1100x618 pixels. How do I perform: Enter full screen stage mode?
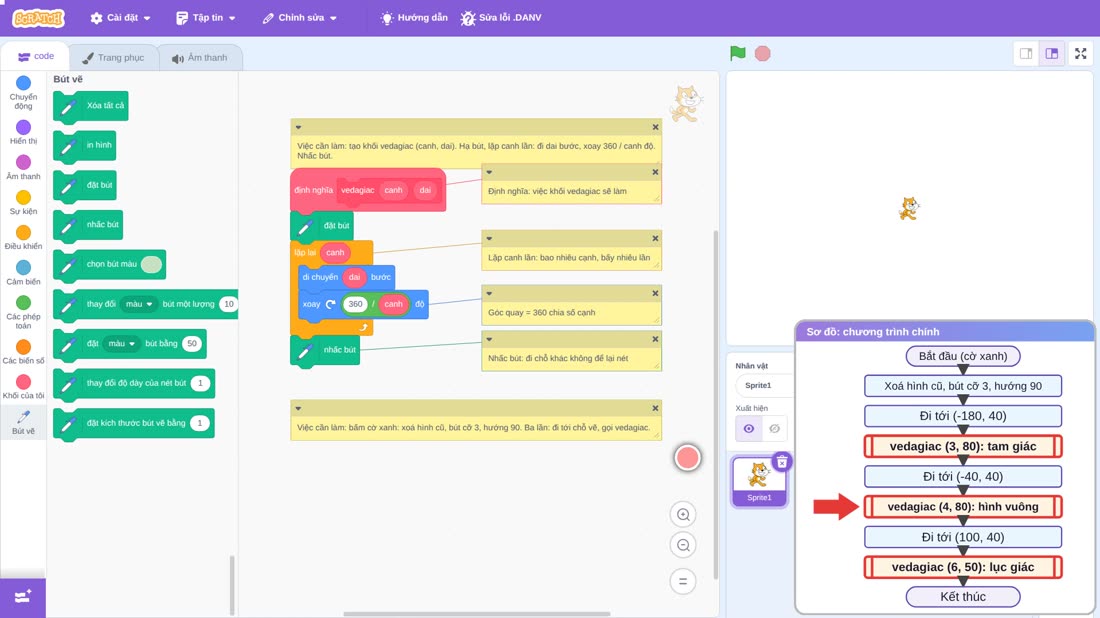click(1080, 53)
